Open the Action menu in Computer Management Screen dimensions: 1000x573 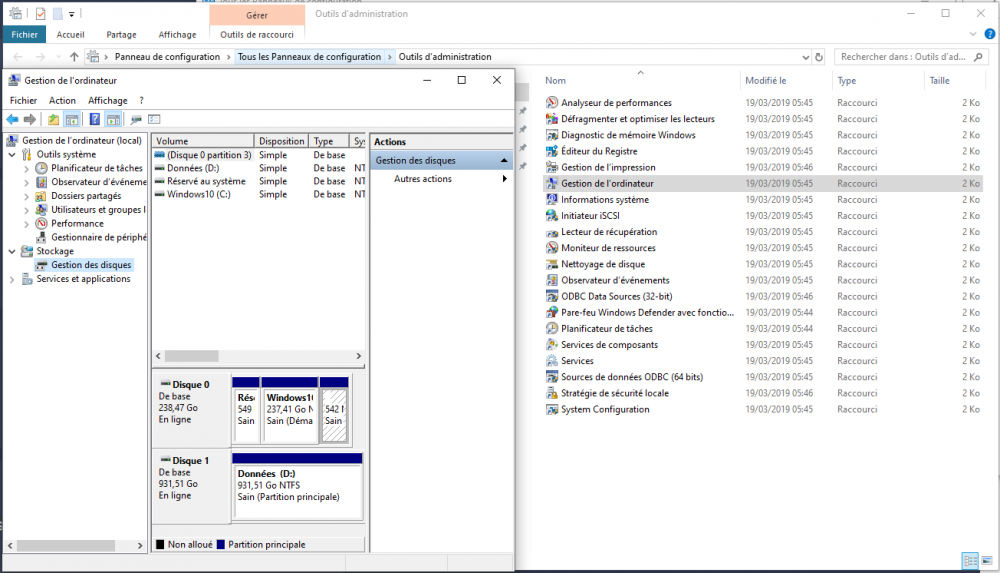coord(62,100)
